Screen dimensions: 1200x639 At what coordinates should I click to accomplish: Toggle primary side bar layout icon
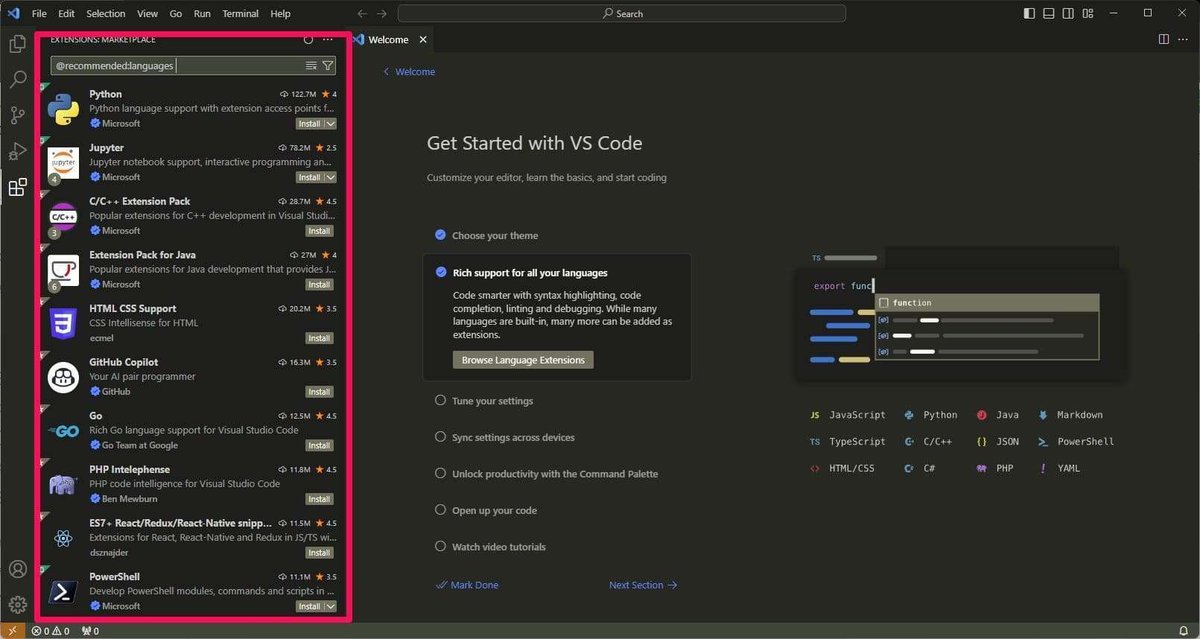click(1030, 13)
